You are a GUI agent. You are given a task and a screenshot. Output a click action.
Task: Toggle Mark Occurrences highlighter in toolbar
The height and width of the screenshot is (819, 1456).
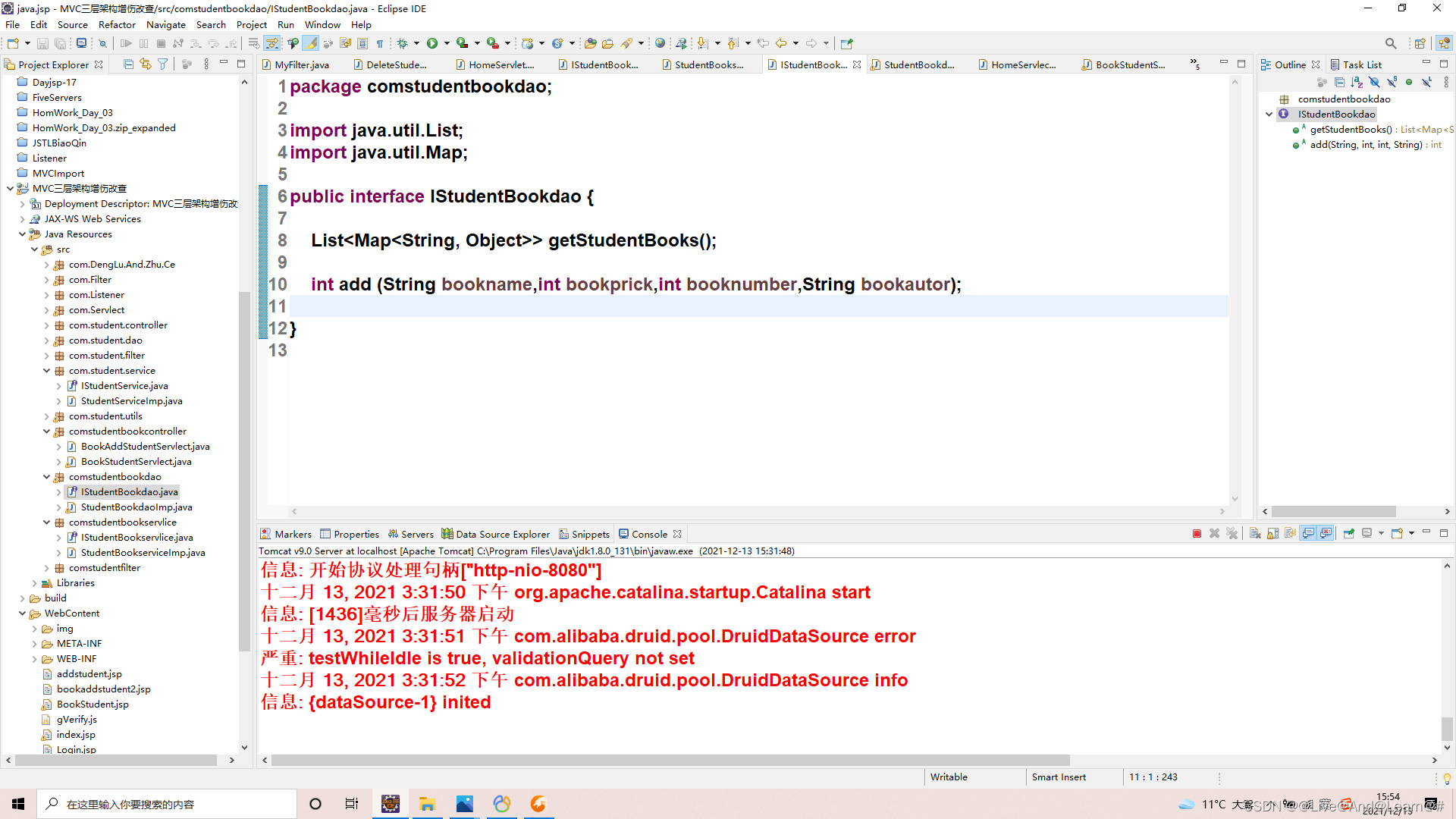[x=312, y=43]
